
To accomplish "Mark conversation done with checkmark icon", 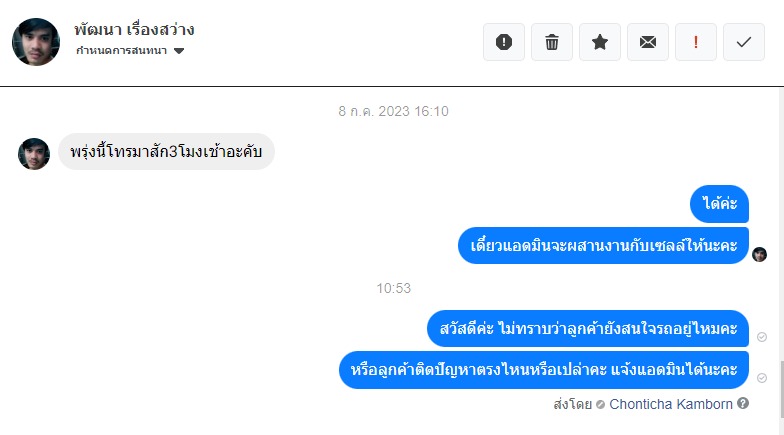I will [744, 42].
